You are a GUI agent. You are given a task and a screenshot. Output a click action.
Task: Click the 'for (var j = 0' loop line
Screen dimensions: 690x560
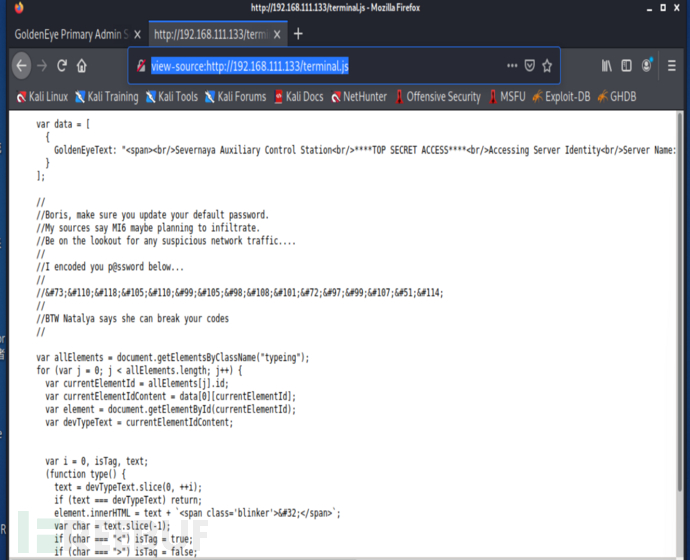[139, 370]
